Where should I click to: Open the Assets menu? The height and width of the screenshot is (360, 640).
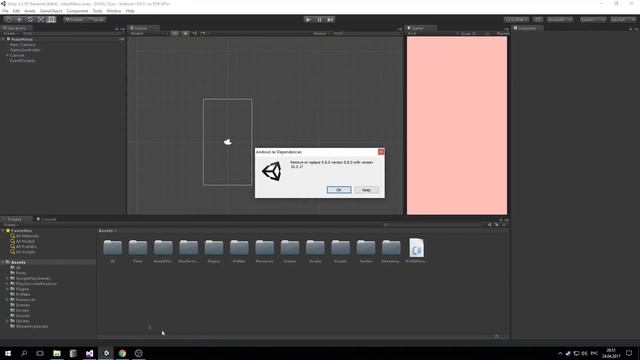tap(30, 11)
